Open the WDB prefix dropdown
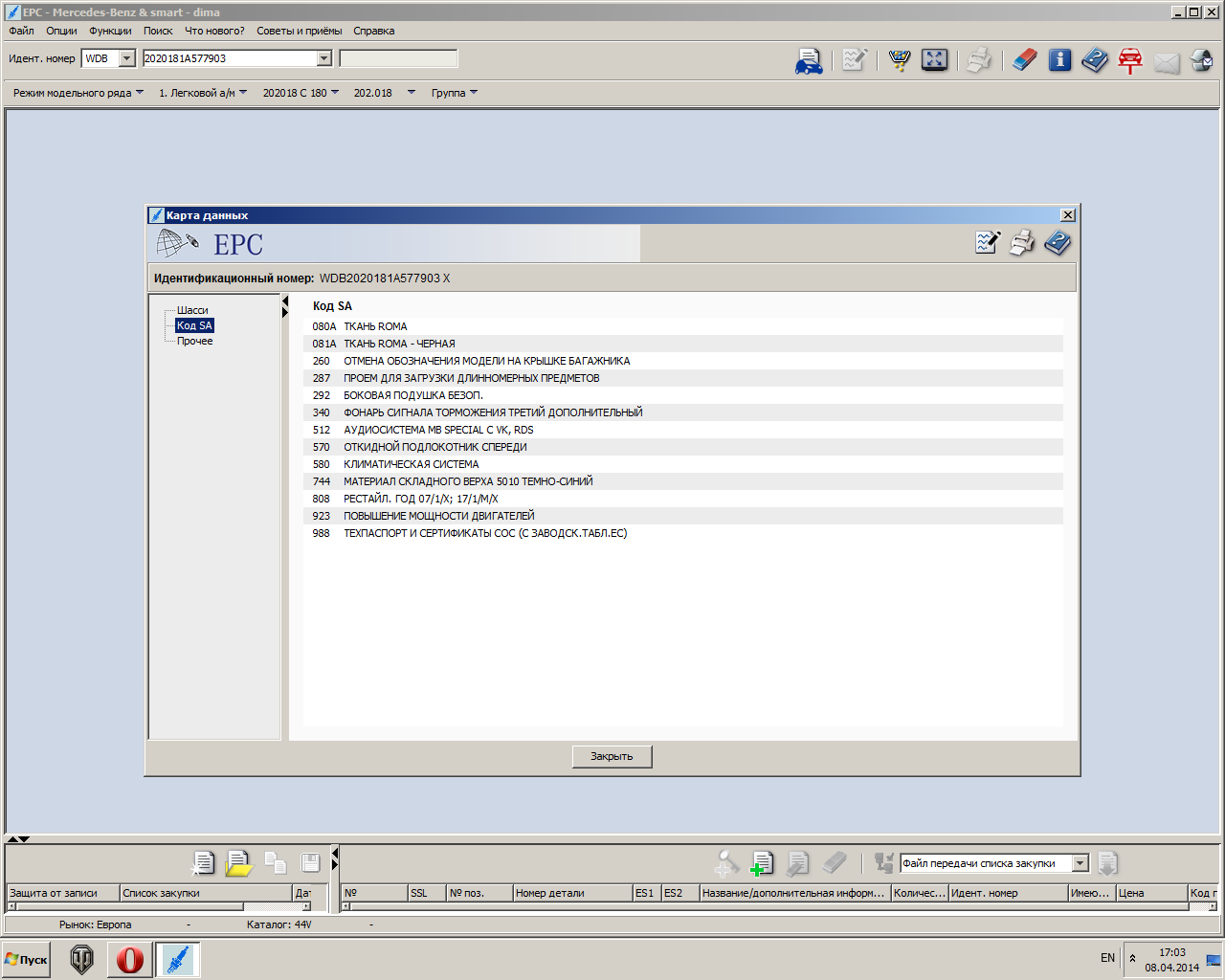This screenshot has height=980, width=1225. pos(127,58)
